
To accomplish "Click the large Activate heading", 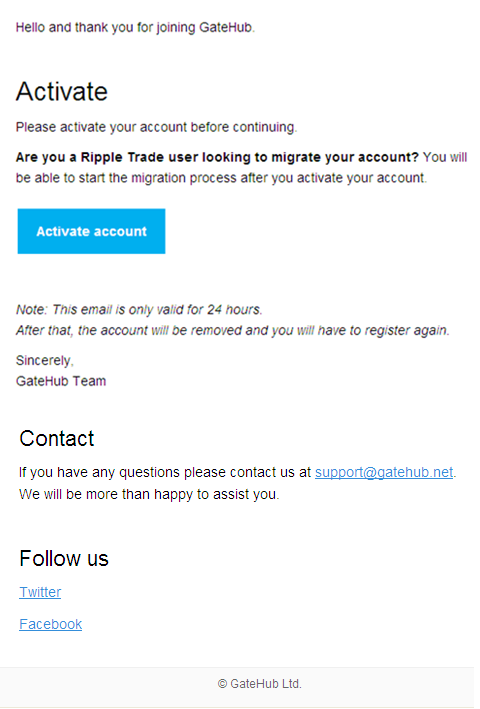I will pos(62,91).
